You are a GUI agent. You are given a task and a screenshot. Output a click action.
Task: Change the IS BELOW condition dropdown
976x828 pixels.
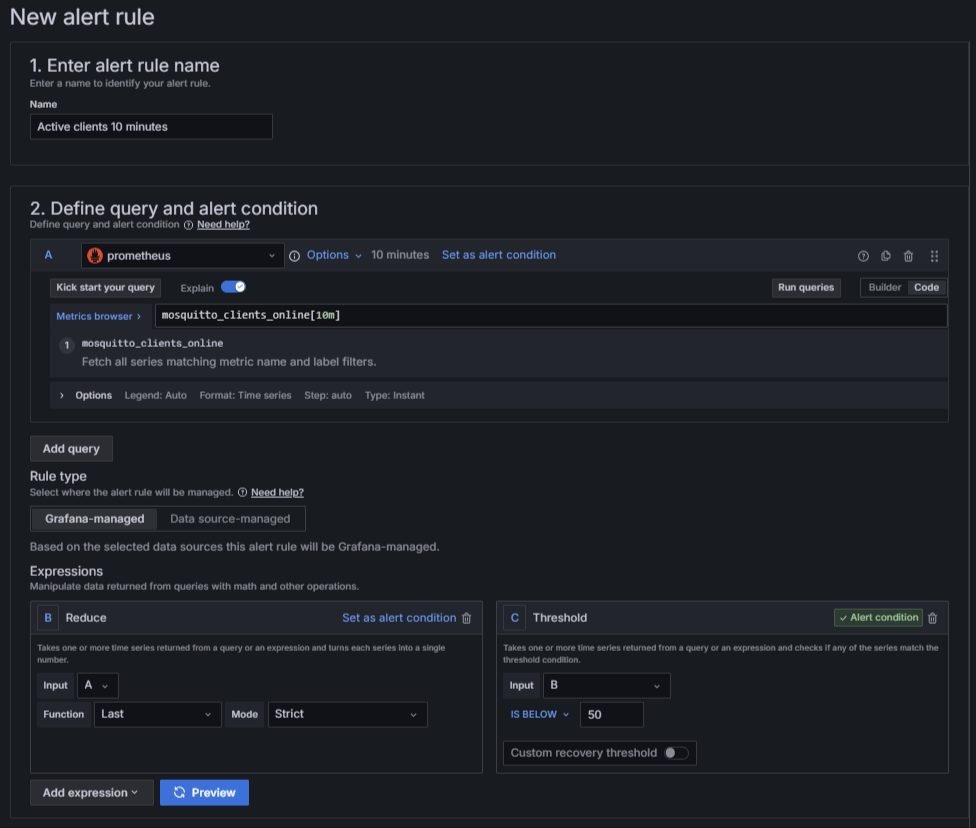[536, 714]
